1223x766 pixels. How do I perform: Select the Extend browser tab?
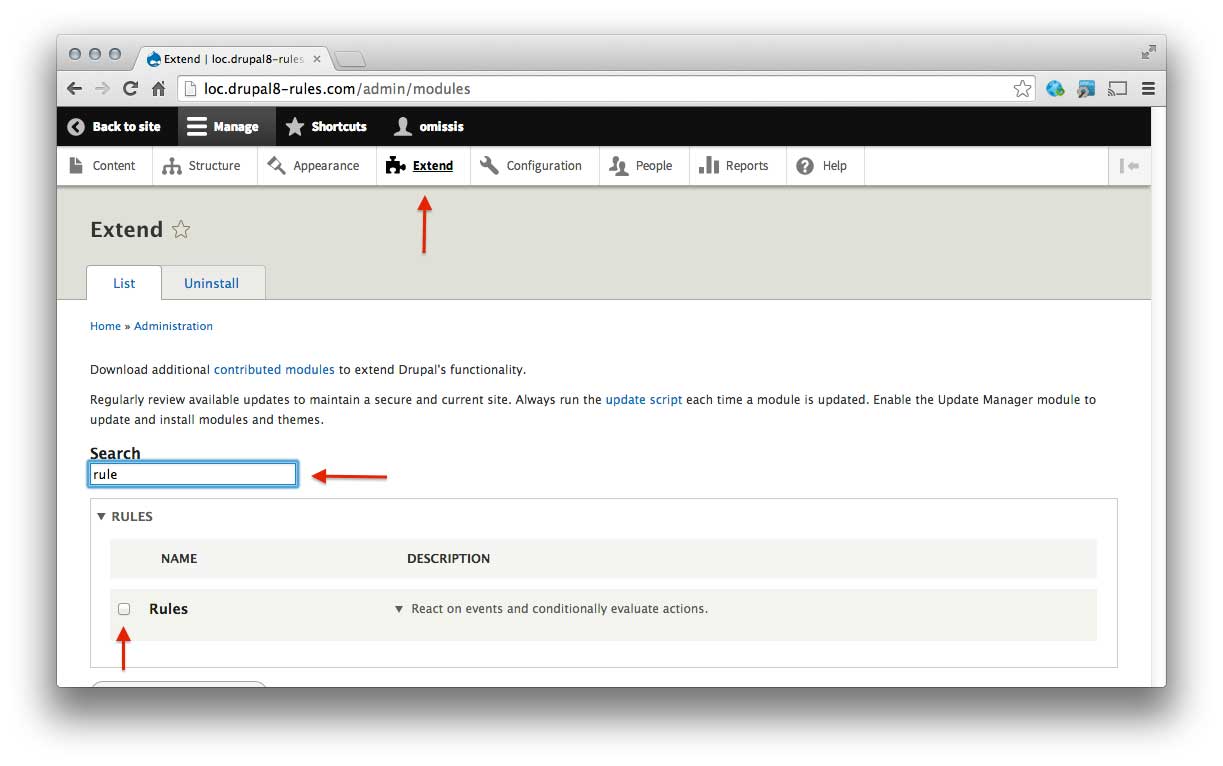(x=234, y=58)
